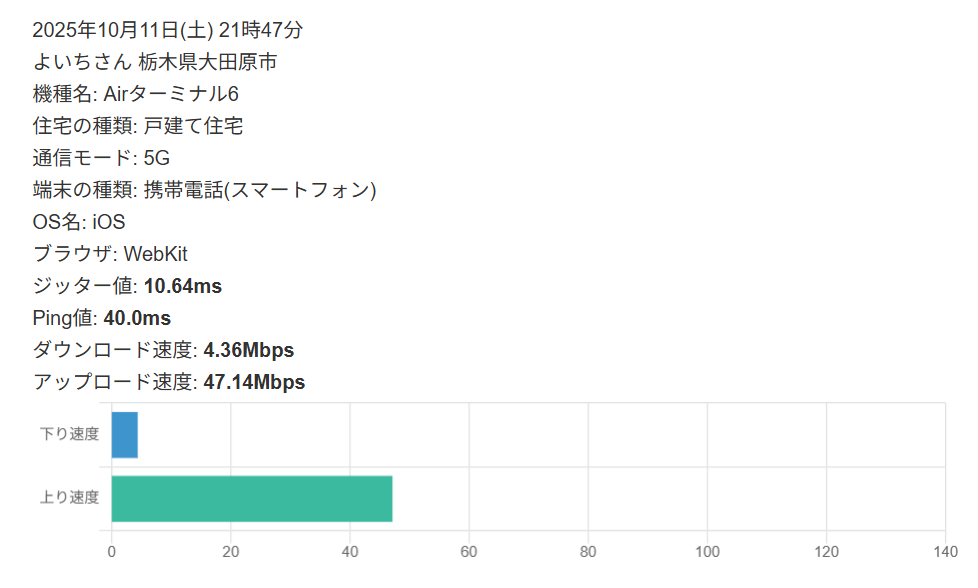Screen dimensions: 978x588
Task: Click the download speed value 4.36Mbps
Action: pyautogui.click(x=248, y=351)
